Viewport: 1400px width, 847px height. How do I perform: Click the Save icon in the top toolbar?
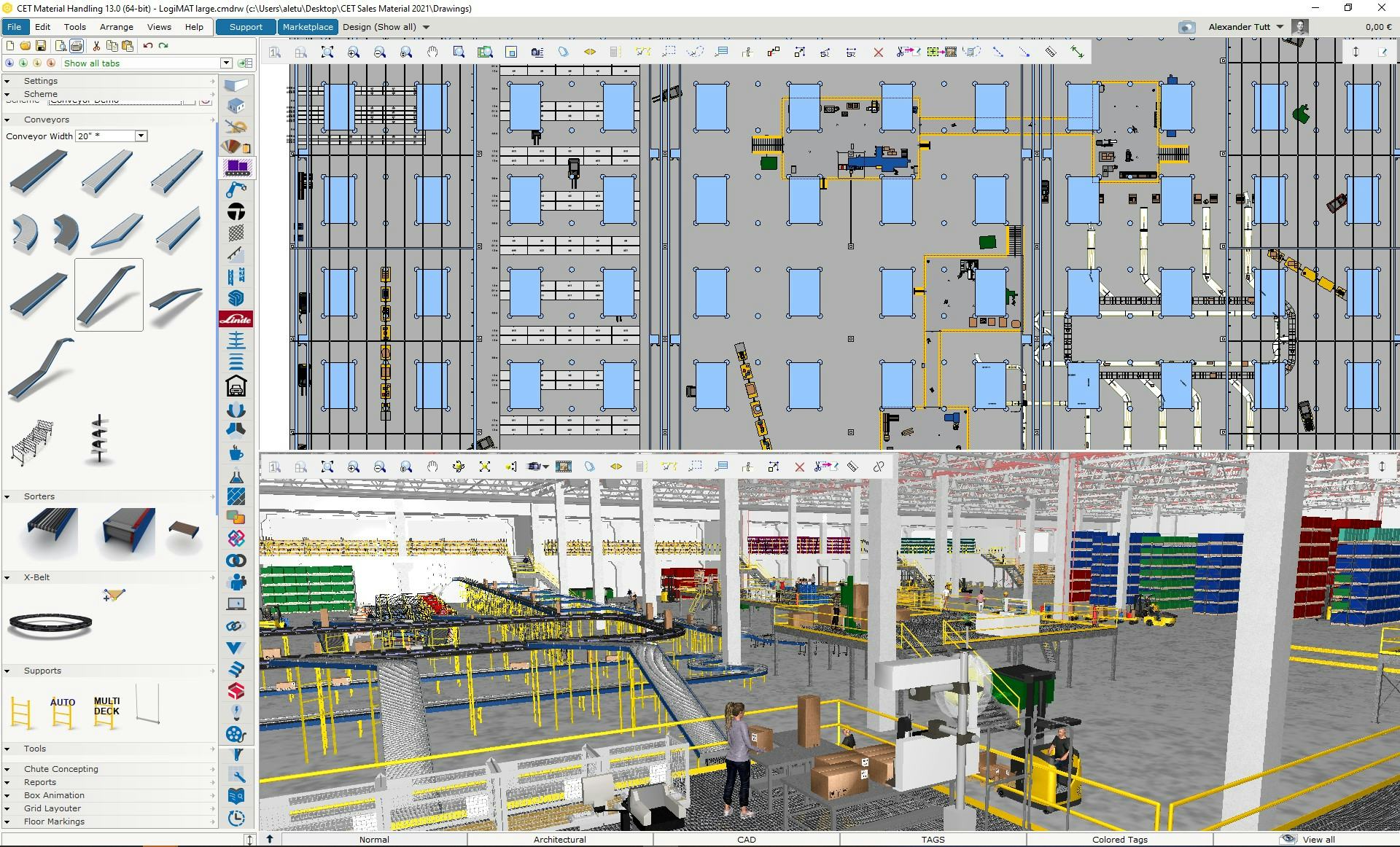(42, 45)
